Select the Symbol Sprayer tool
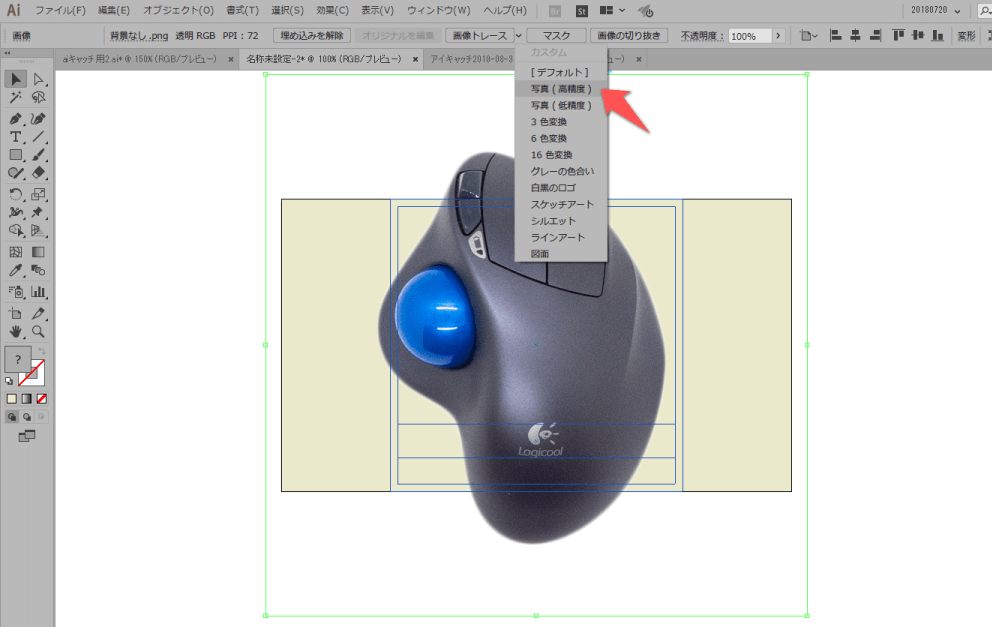Image resolution: width=992 pixels, height=627 pixels. click(16, 292)
